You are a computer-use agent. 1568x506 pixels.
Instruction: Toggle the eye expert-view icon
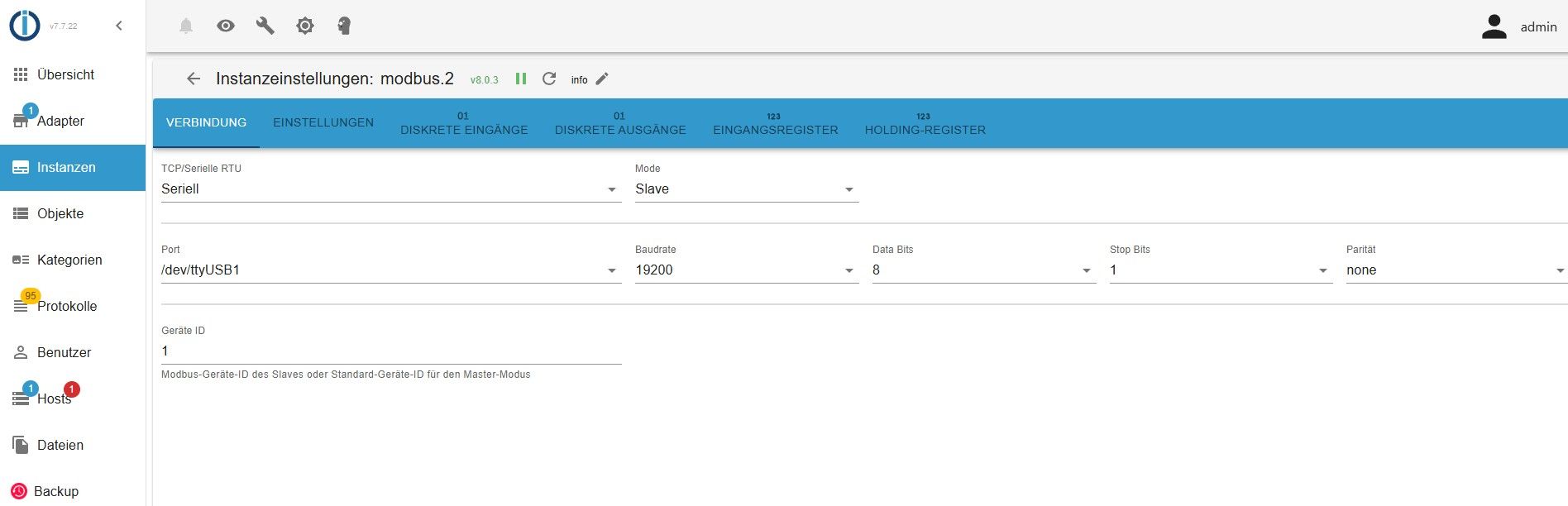coord(226,26)
